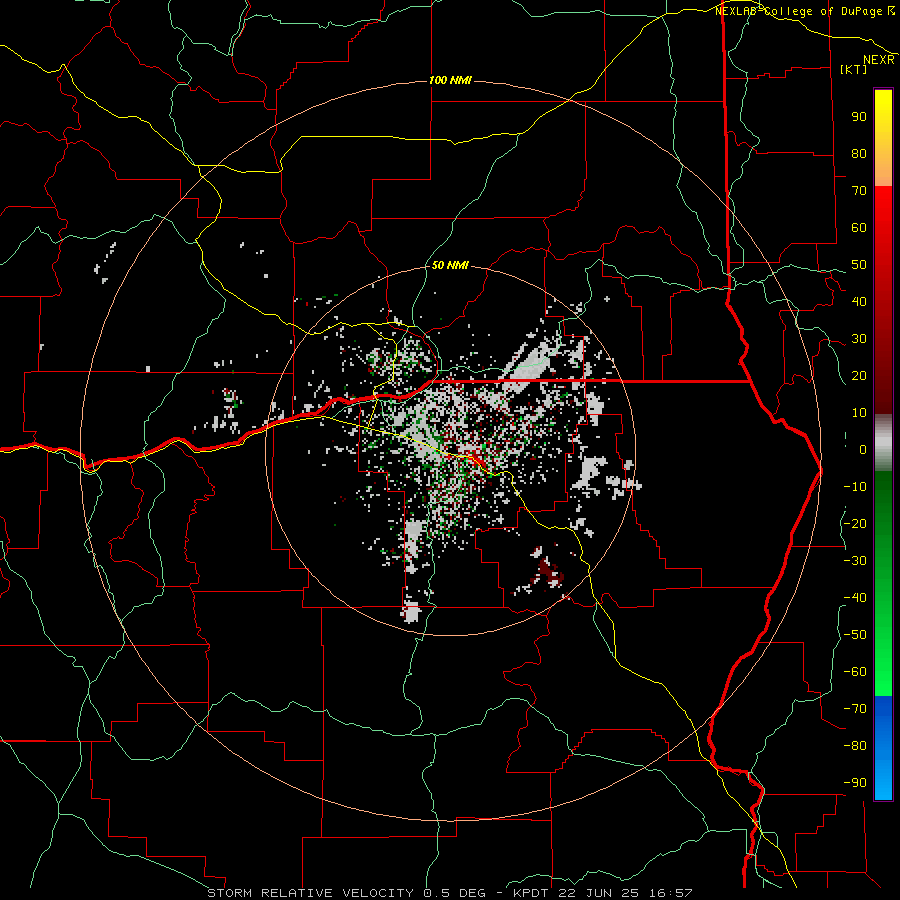Click the "[KT]" units label

point(853,69)
